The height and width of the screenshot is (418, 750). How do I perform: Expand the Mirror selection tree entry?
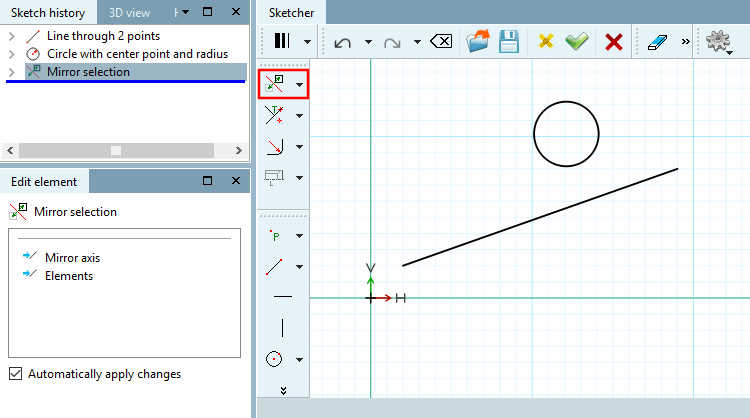click(x=11, y=72)
